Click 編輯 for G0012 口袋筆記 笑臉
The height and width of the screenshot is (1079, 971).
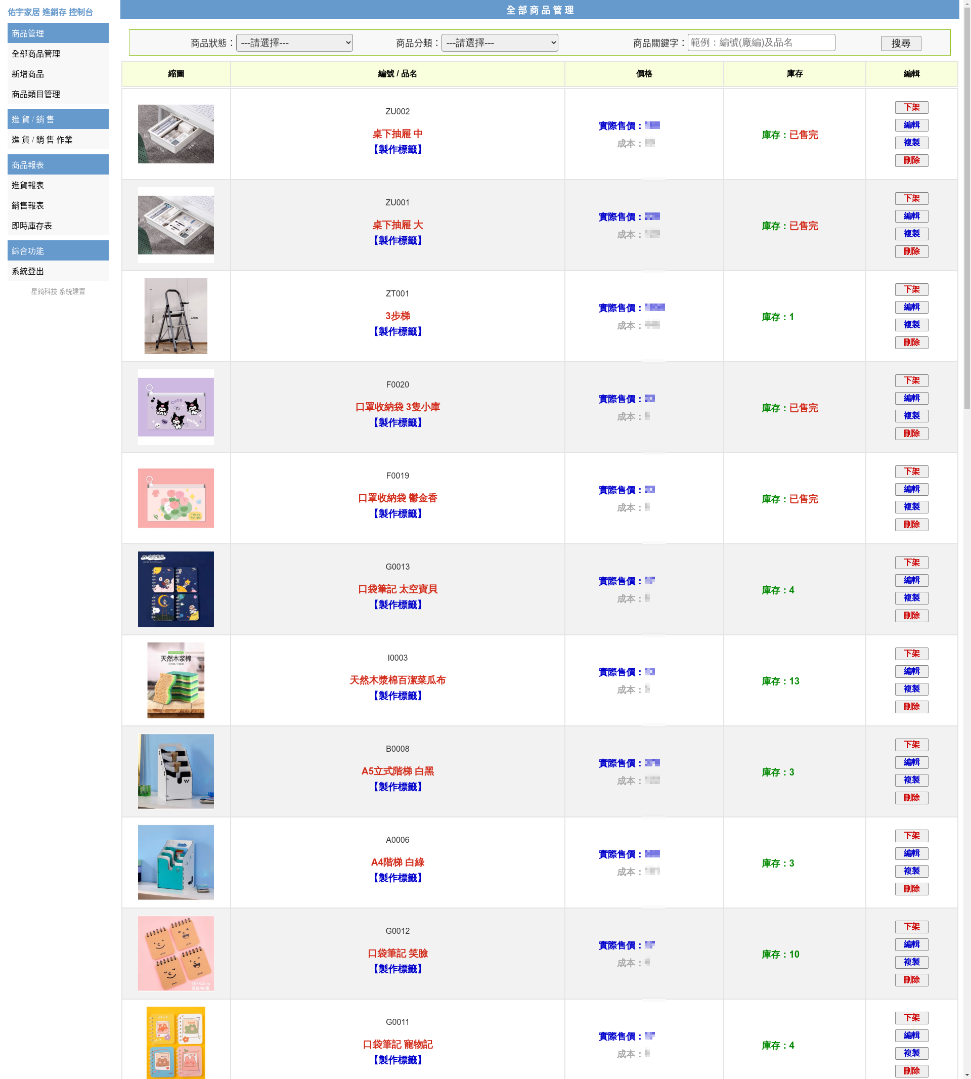click(x=912, y=945)
